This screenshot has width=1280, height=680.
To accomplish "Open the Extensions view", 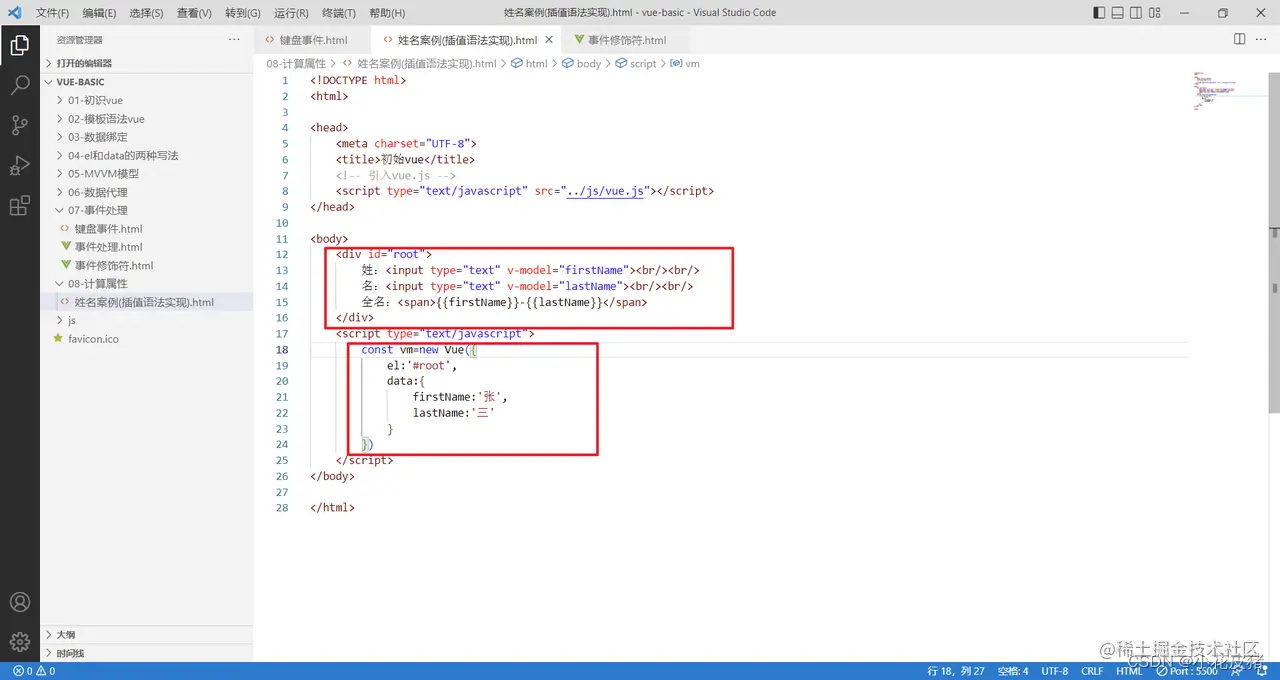I will (19, 206).
